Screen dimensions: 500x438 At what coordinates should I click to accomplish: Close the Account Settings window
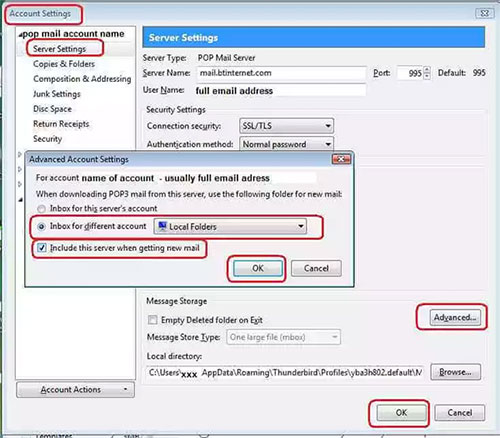click(x=484, y=13)
